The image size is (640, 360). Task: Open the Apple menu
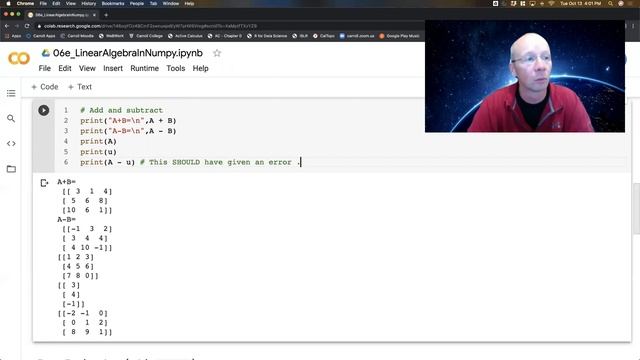tap(8, 3)
